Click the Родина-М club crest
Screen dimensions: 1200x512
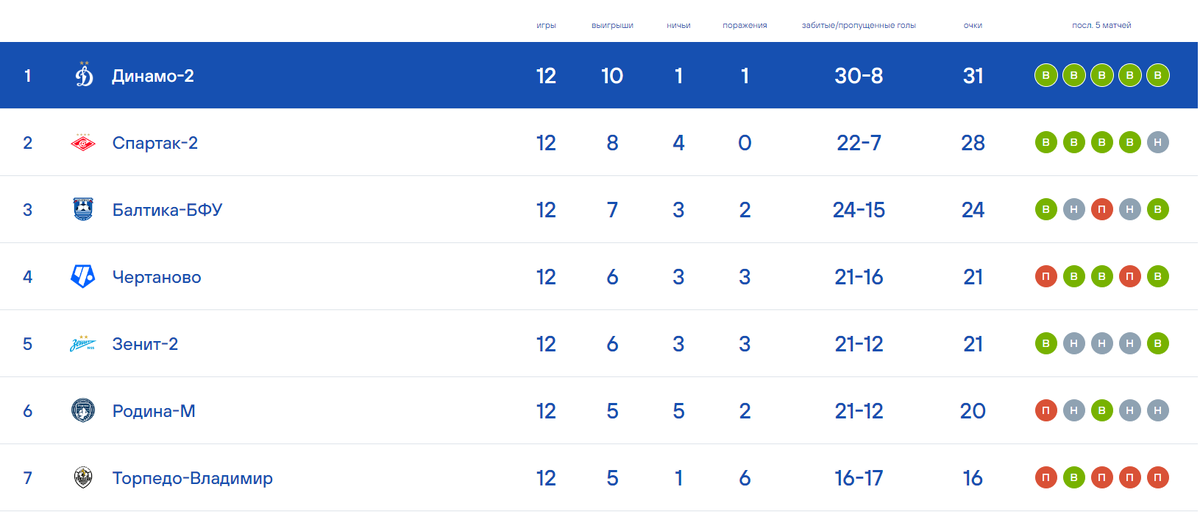pyautogui.click(x=83, y=411)
